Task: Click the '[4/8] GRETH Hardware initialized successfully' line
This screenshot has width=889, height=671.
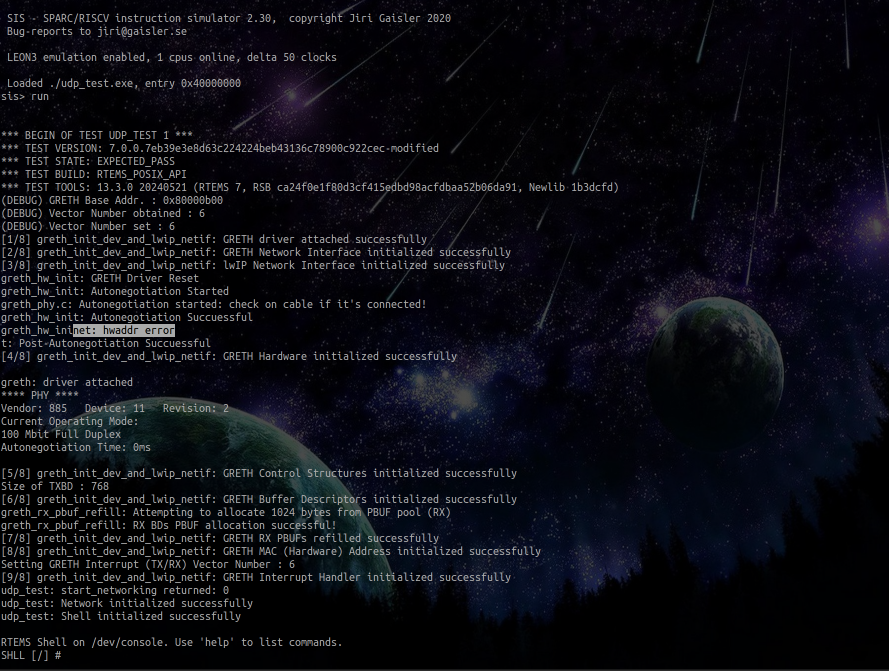Action: (x=229, y=357)
